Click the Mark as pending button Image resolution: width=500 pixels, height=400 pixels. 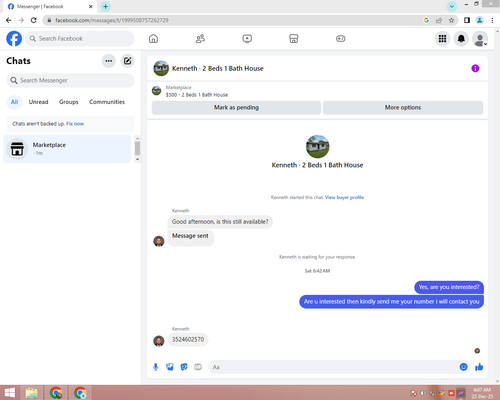tap(236, 108)
